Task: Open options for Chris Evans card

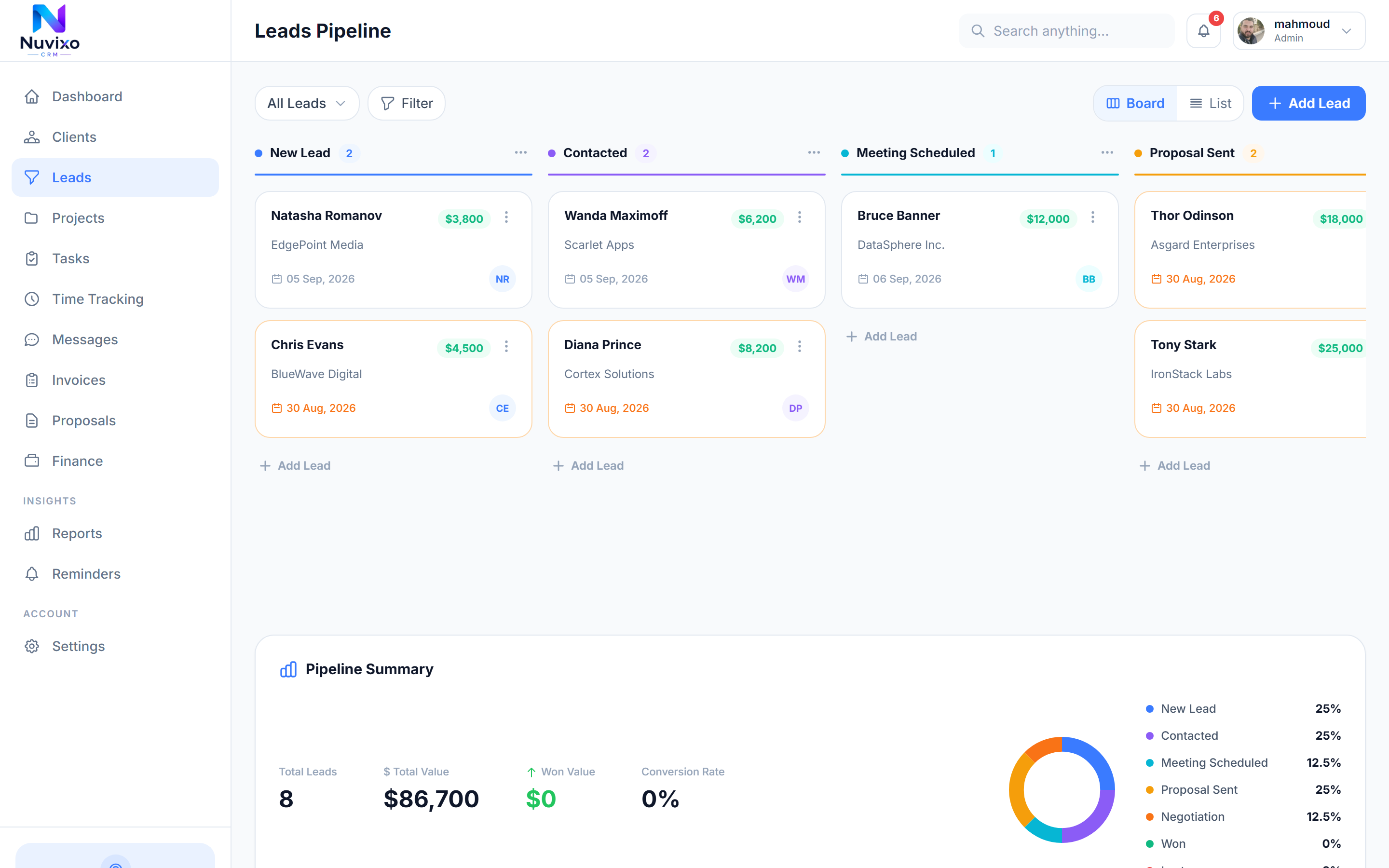Action: coord(506,346)
